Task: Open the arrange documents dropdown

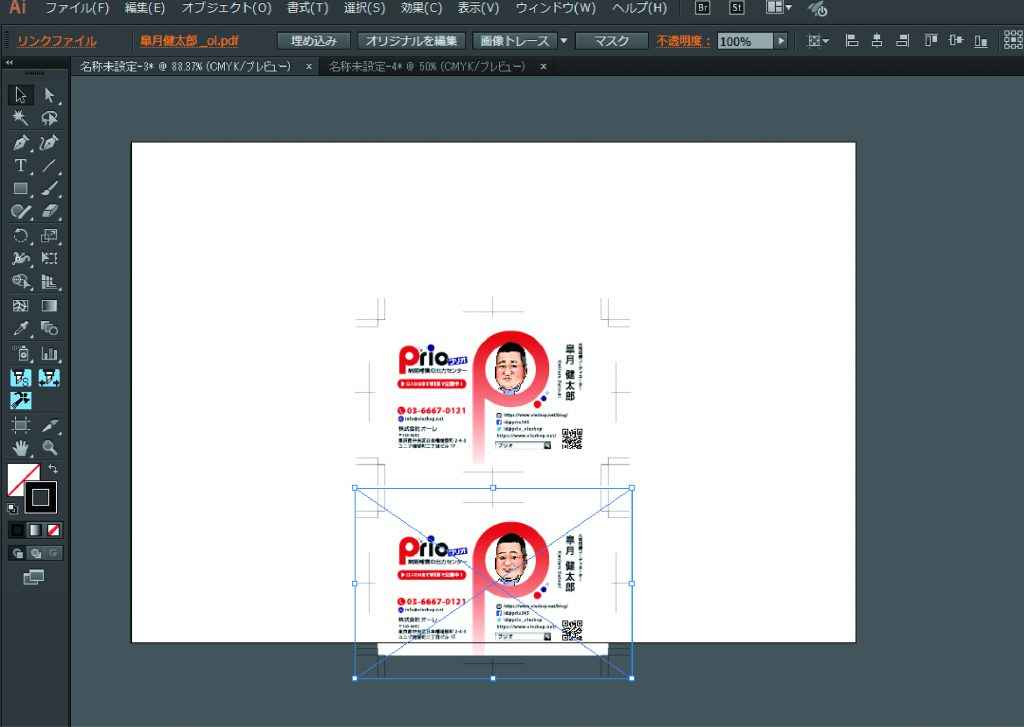Action: (x=779, y=8)
